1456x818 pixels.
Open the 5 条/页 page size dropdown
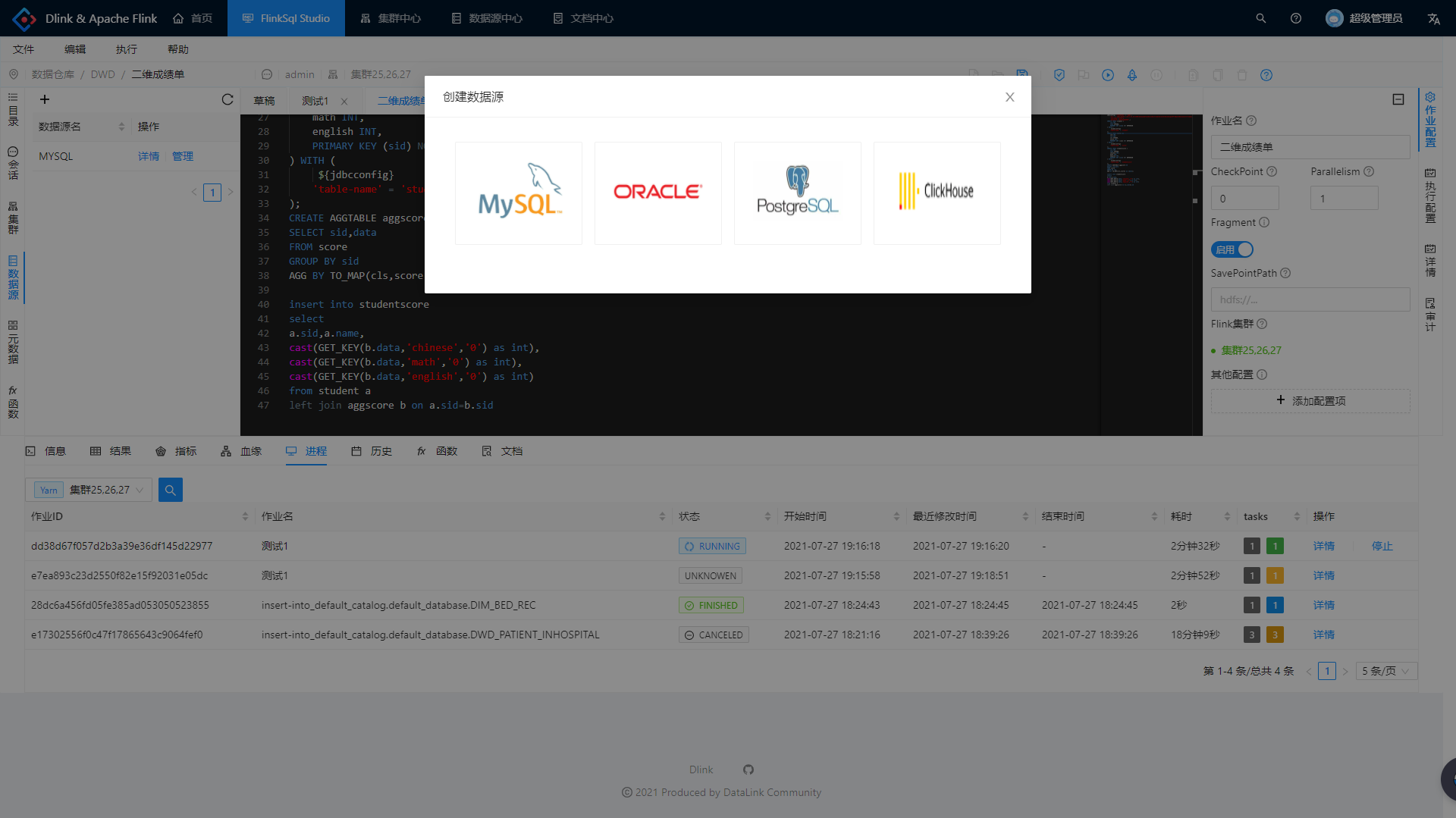point(1386,671)
